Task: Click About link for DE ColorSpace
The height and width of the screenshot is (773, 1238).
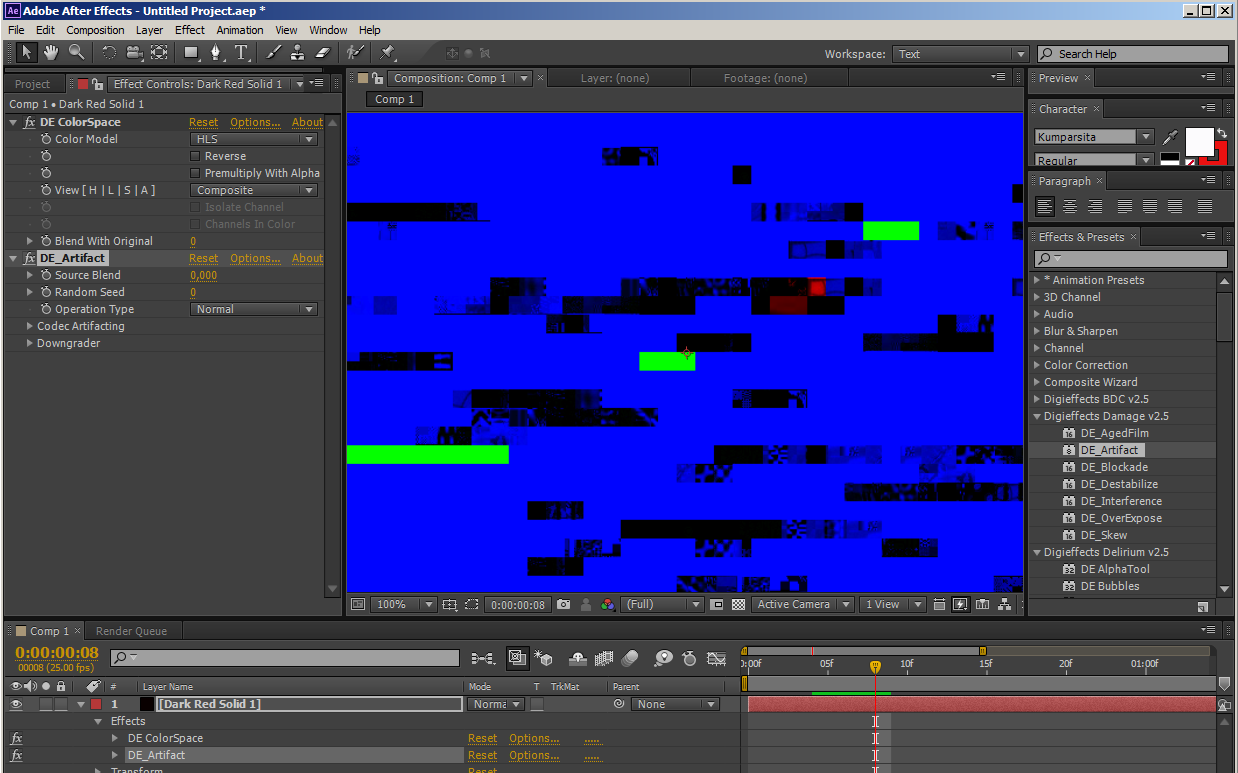Action: 307,122
